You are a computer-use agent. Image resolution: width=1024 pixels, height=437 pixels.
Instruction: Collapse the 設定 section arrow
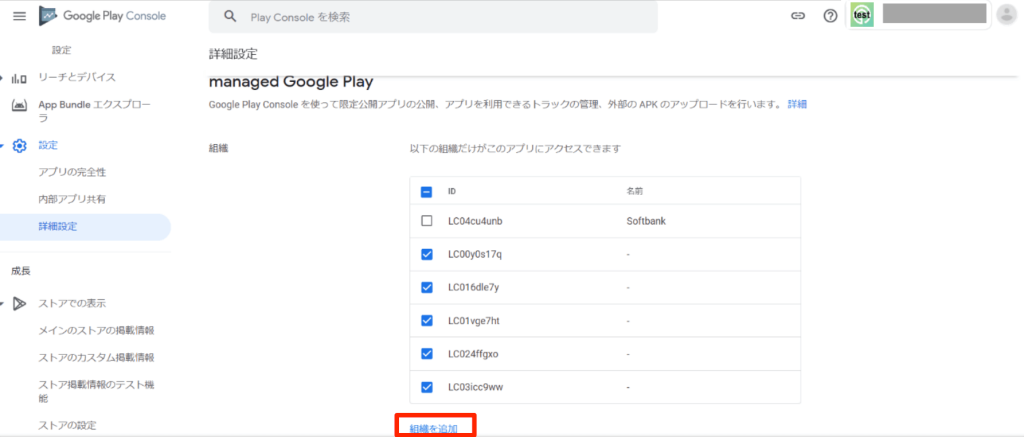tap(3, 146)
